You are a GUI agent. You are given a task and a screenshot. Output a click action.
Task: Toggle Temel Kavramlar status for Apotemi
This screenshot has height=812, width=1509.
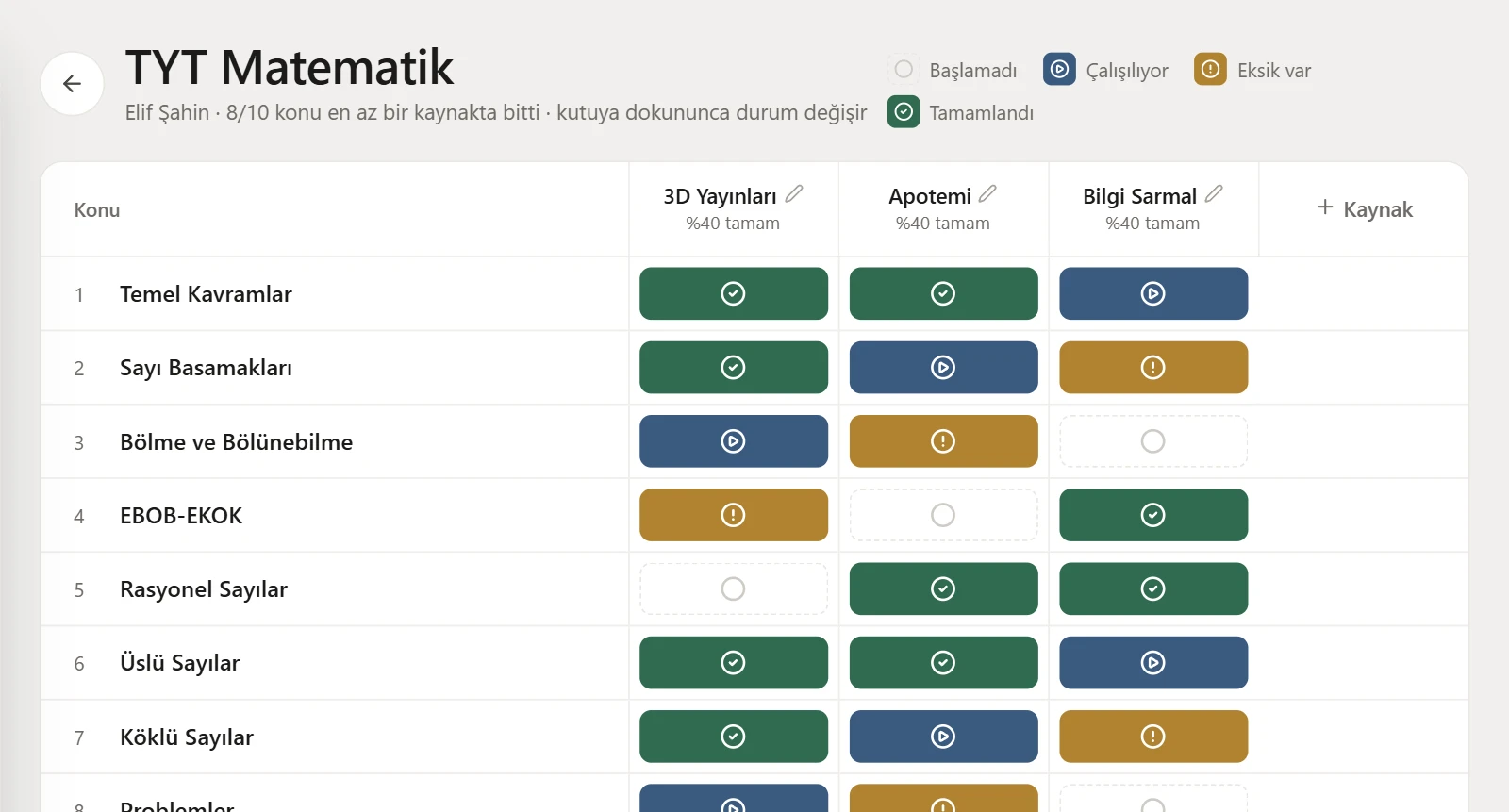tap(943, 293)
